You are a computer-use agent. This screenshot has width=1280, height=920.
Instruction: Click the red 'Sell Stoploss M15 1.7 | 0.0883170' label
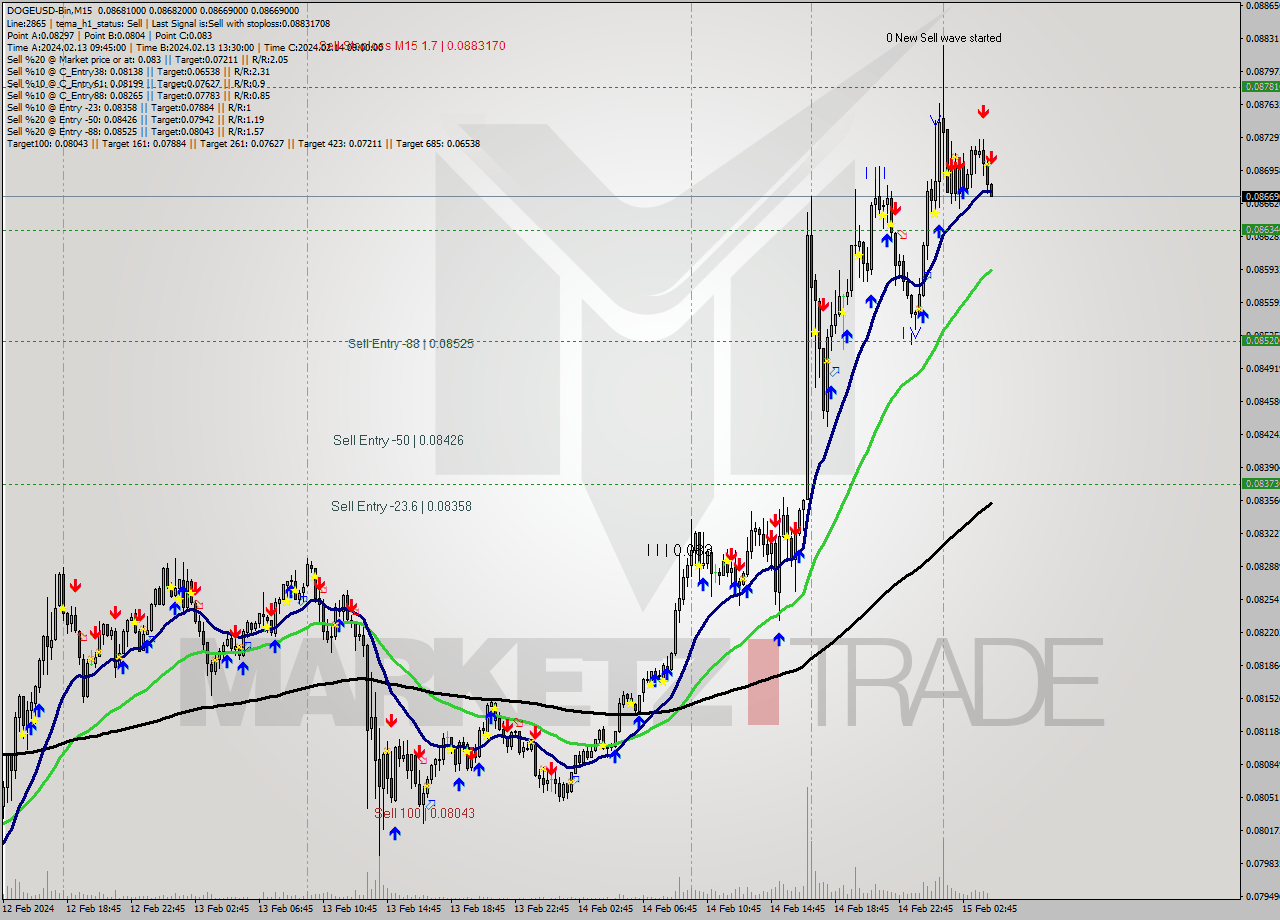[412, 45]
